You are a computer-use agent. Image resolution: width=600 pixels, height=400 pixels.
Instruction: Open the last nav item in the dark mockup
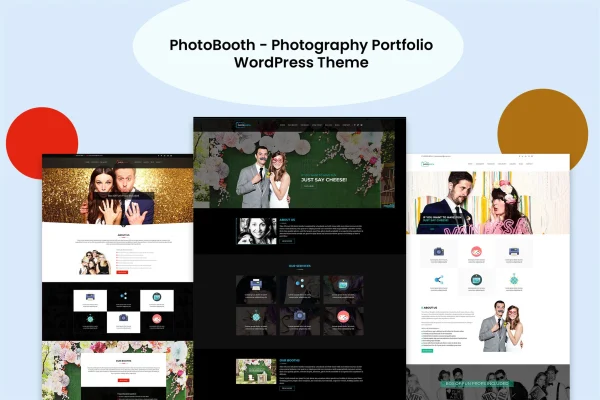coord(346,125)
